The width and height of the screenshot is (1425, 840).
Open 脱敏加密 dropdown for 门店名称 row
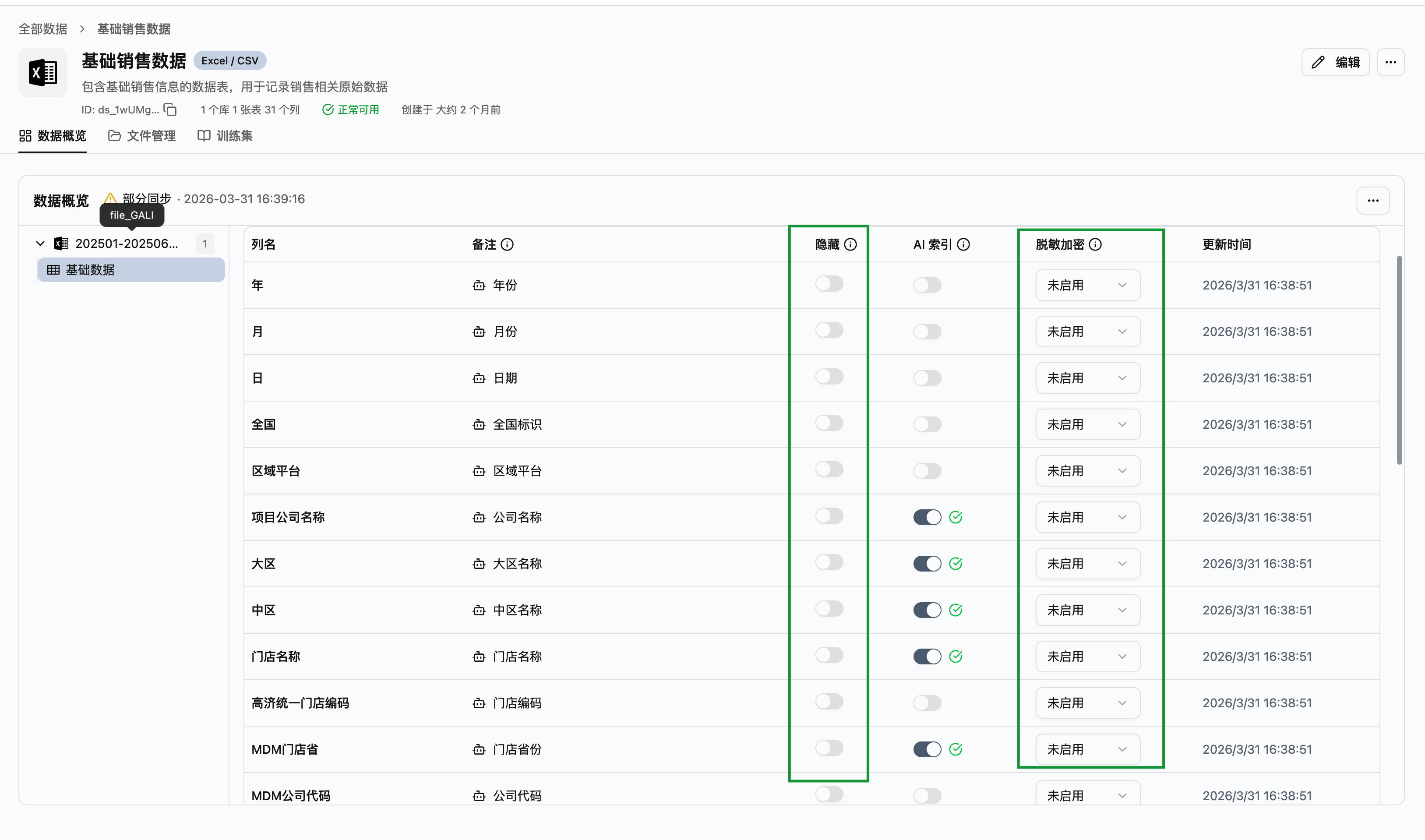pyautogui.click(x=1087, y=656)
